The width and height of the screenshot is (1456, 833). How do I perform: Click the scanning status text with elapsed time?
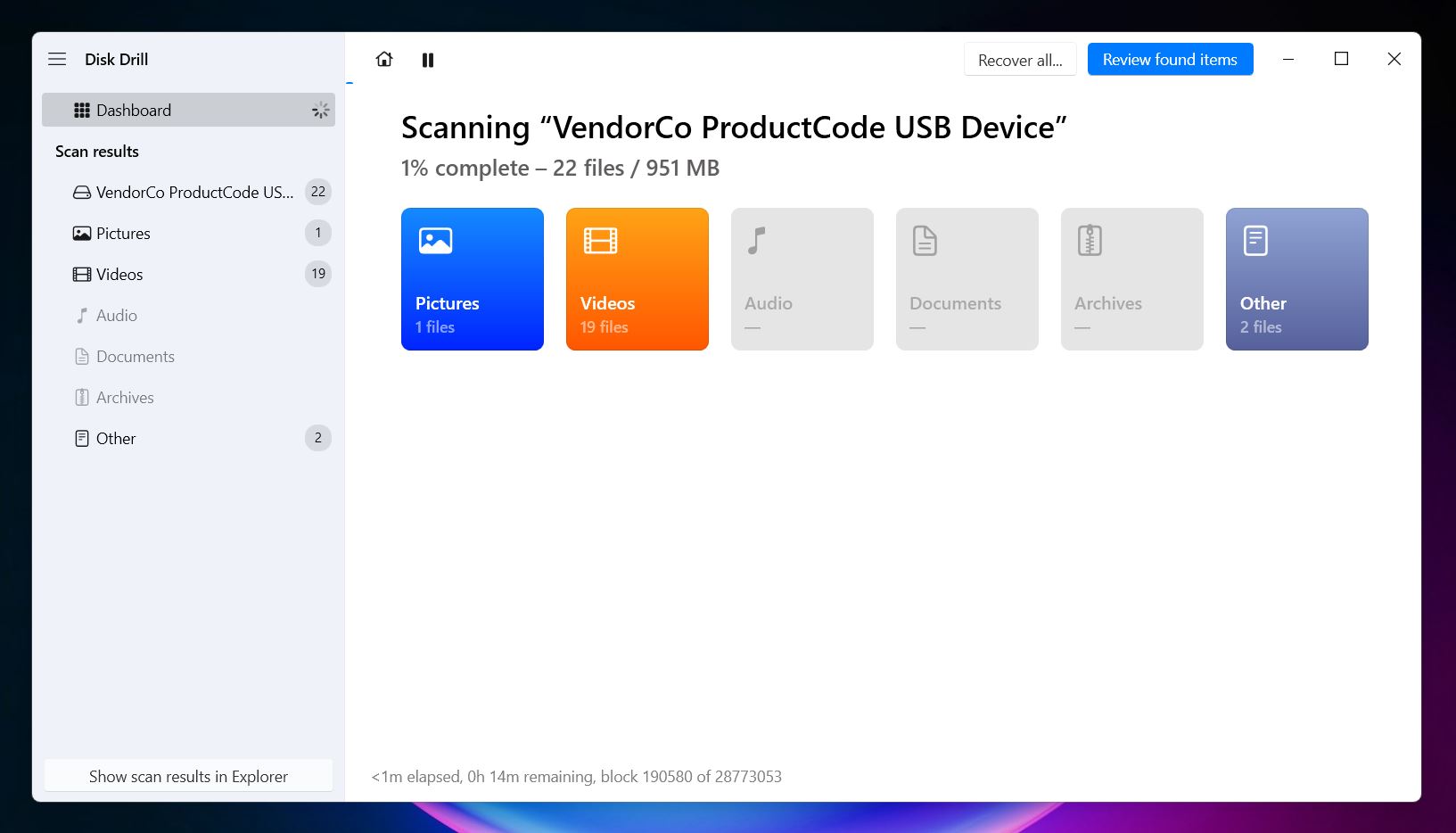[577, 777]
